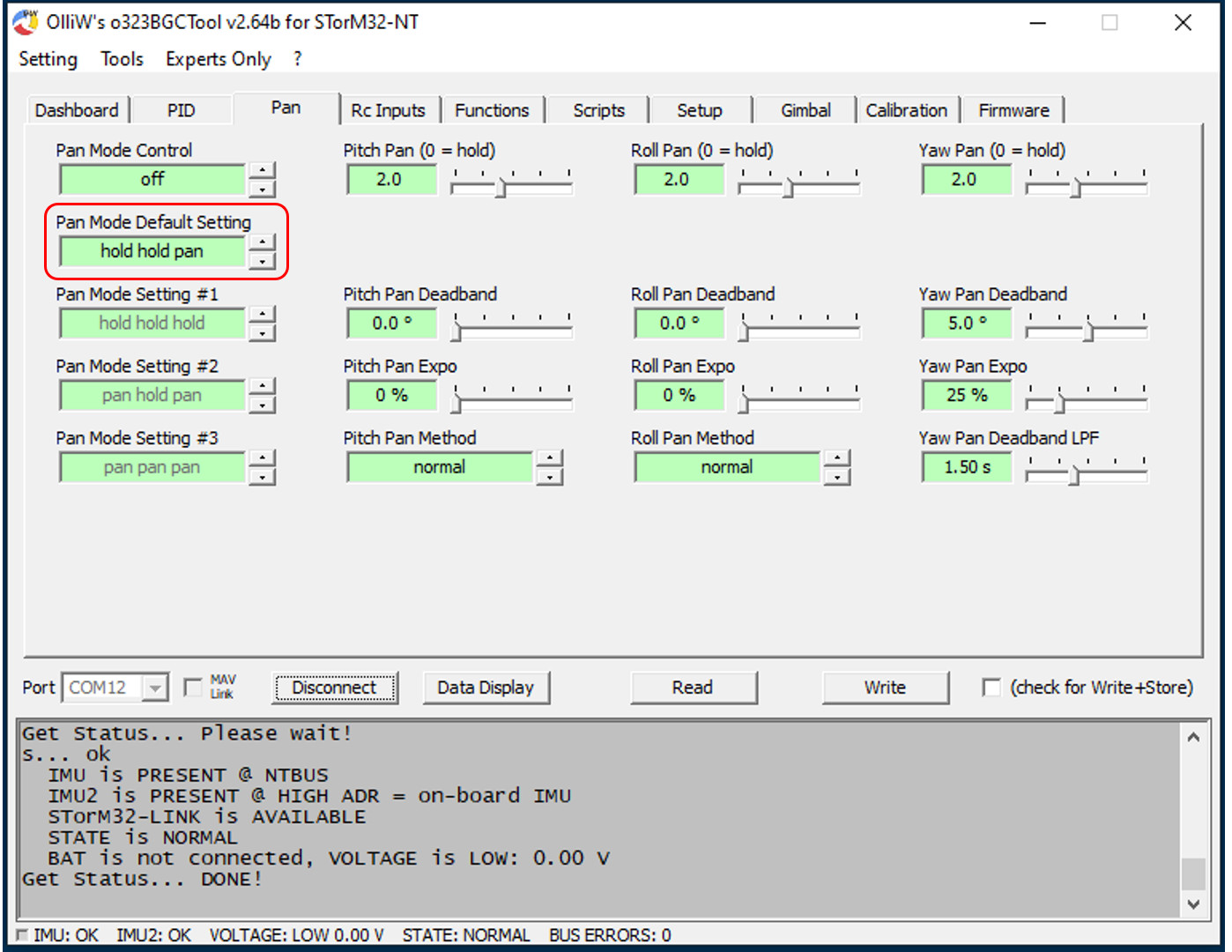The width and height of the screenshot is (1232, 952).
Task: Click down arrow of Roll Pan Method
Action: [x=836, y=477]
